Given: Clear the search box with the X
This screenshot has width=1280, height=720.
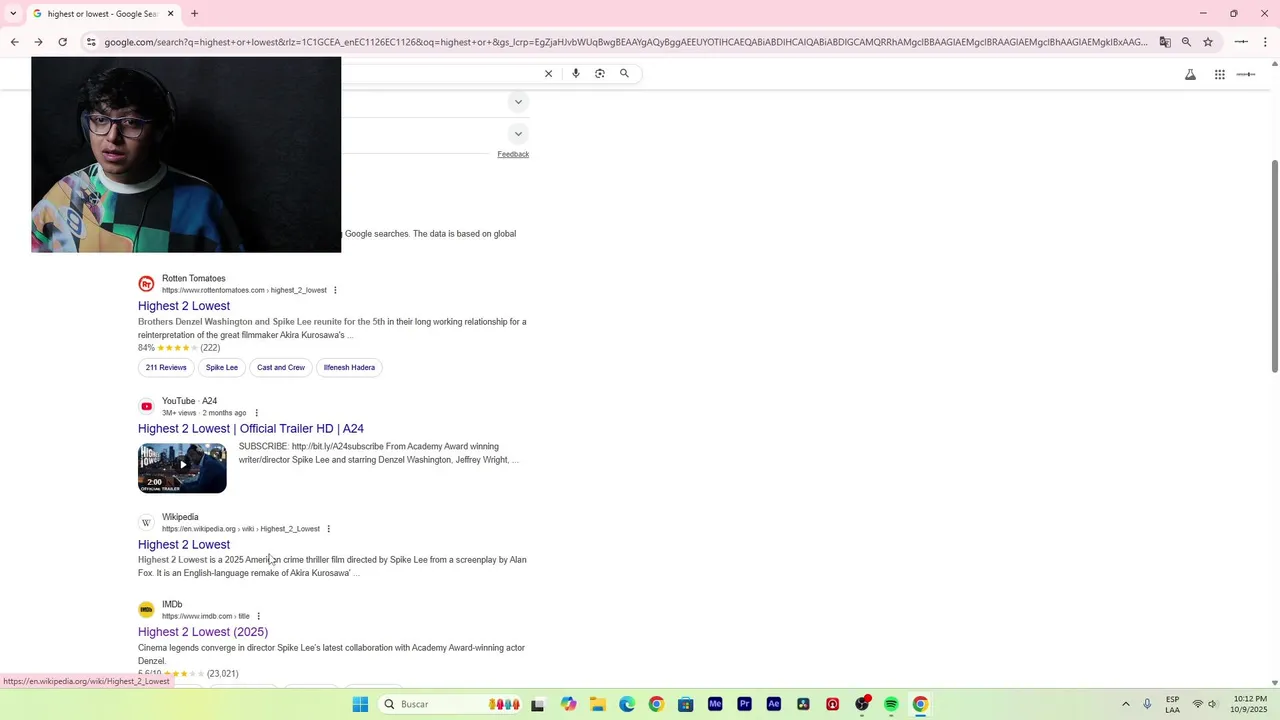Looking at the screenshot, I should pyautogui.click(x=548, y=73).
